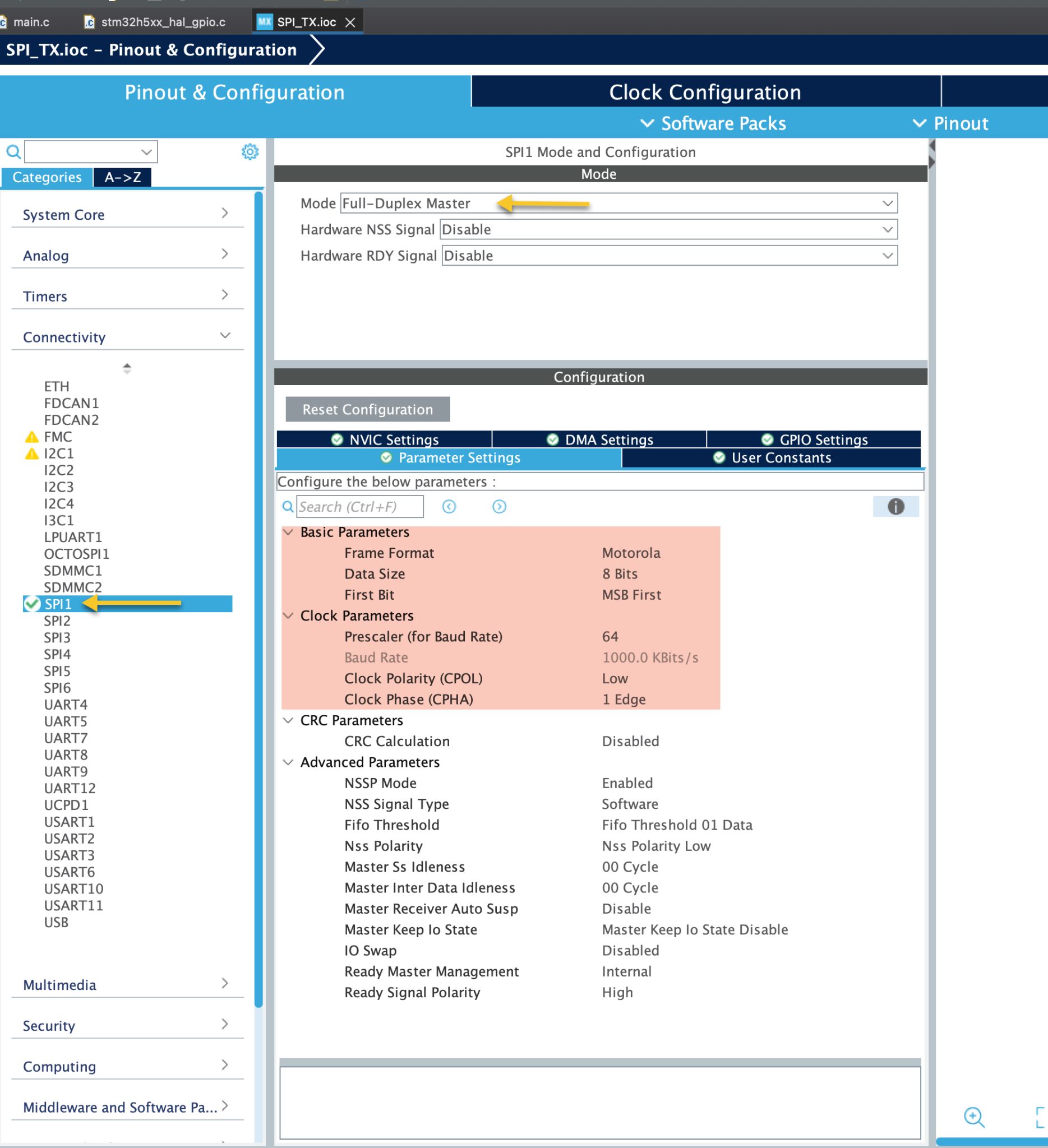Switch to the Clock Configuration tab
1048x1148 pixels.
tap(704, 92)
